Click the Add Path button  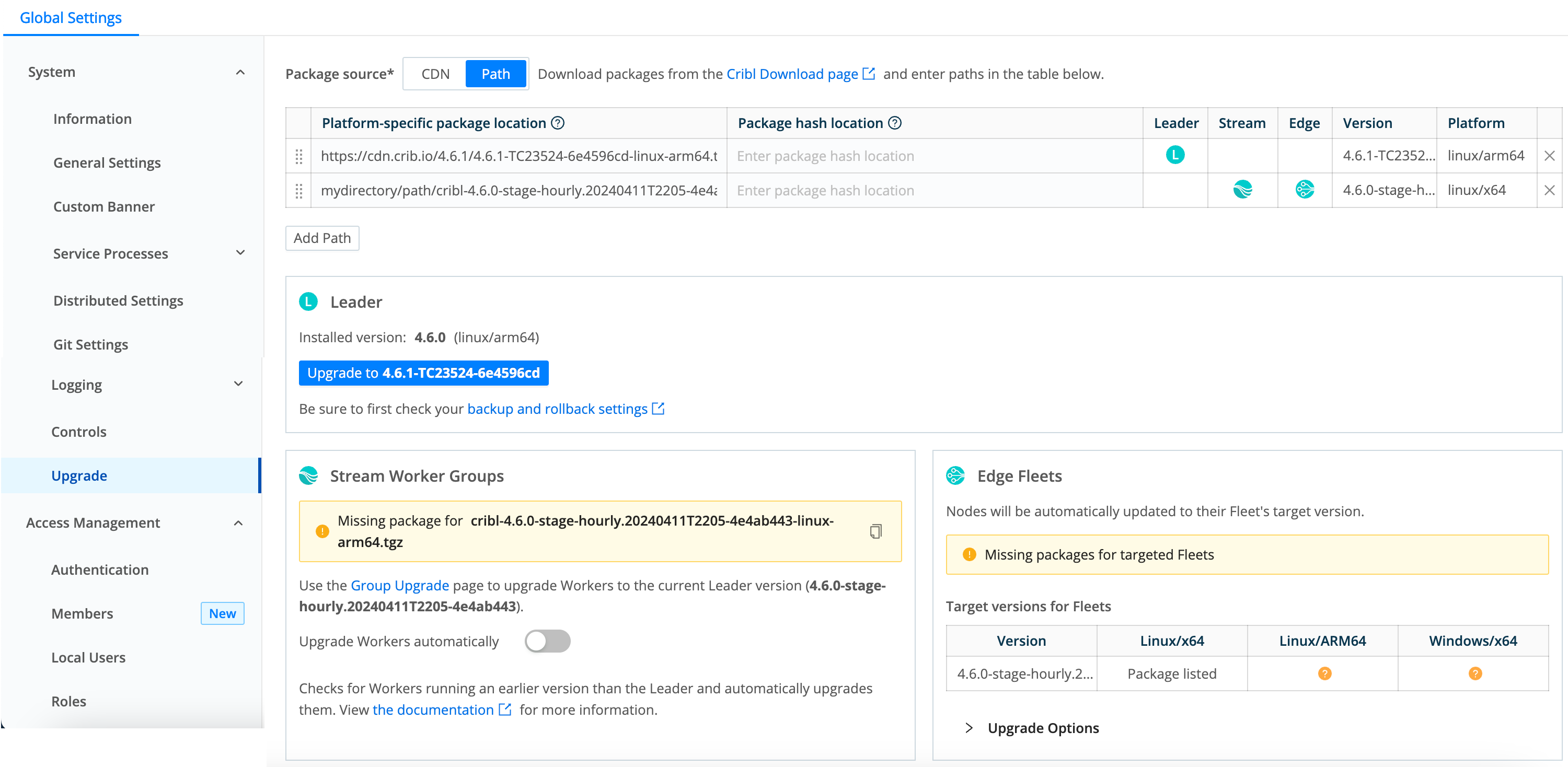pyautogui.click(x=322, y=238)
